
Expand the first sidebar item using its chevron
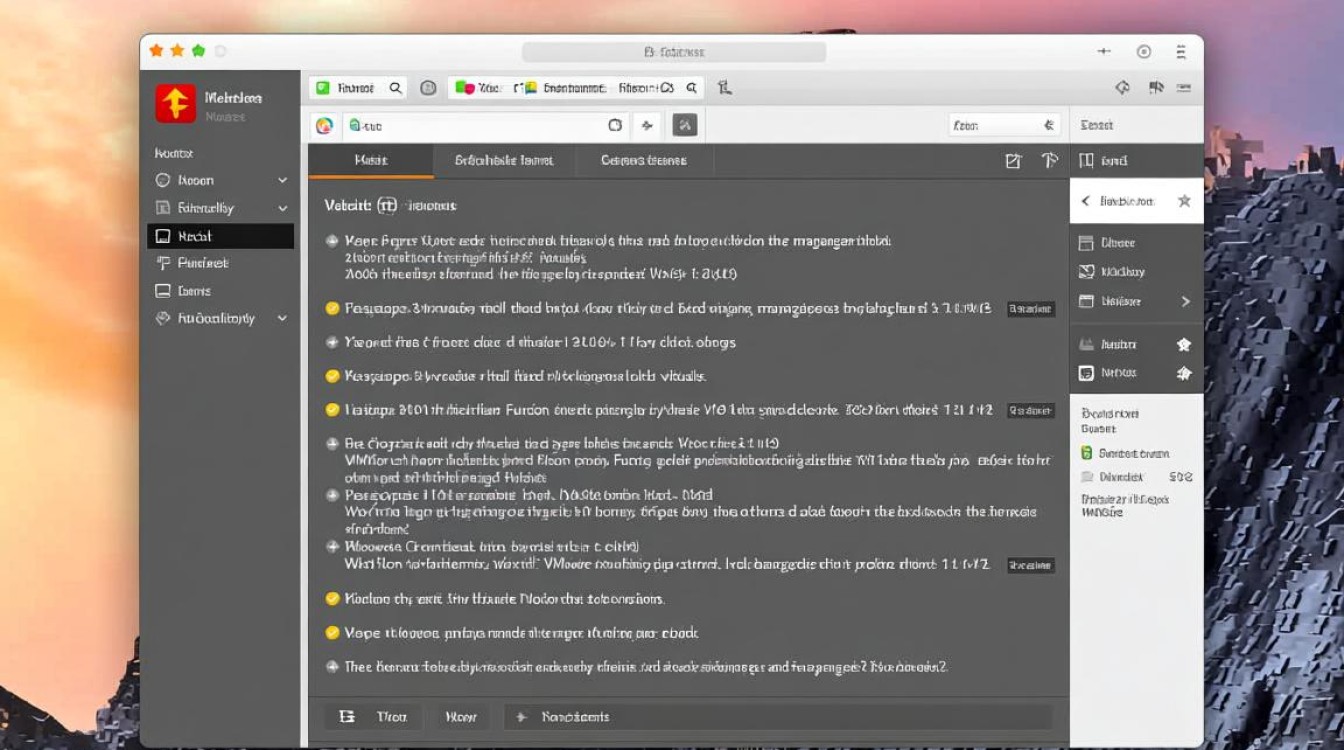(x=283, y=181)
